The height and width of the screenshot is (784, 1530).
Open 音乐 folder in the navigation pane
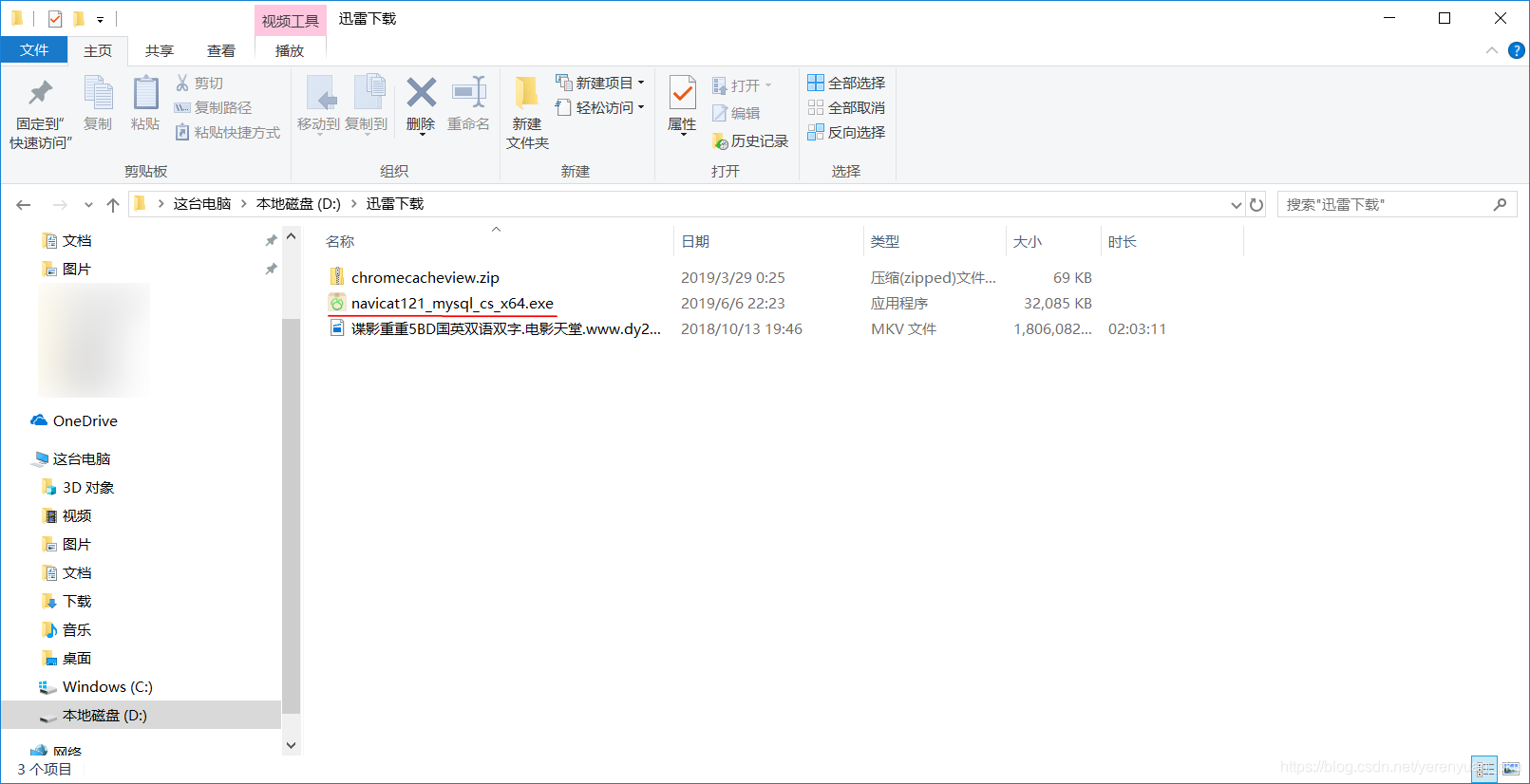point(77,630)
